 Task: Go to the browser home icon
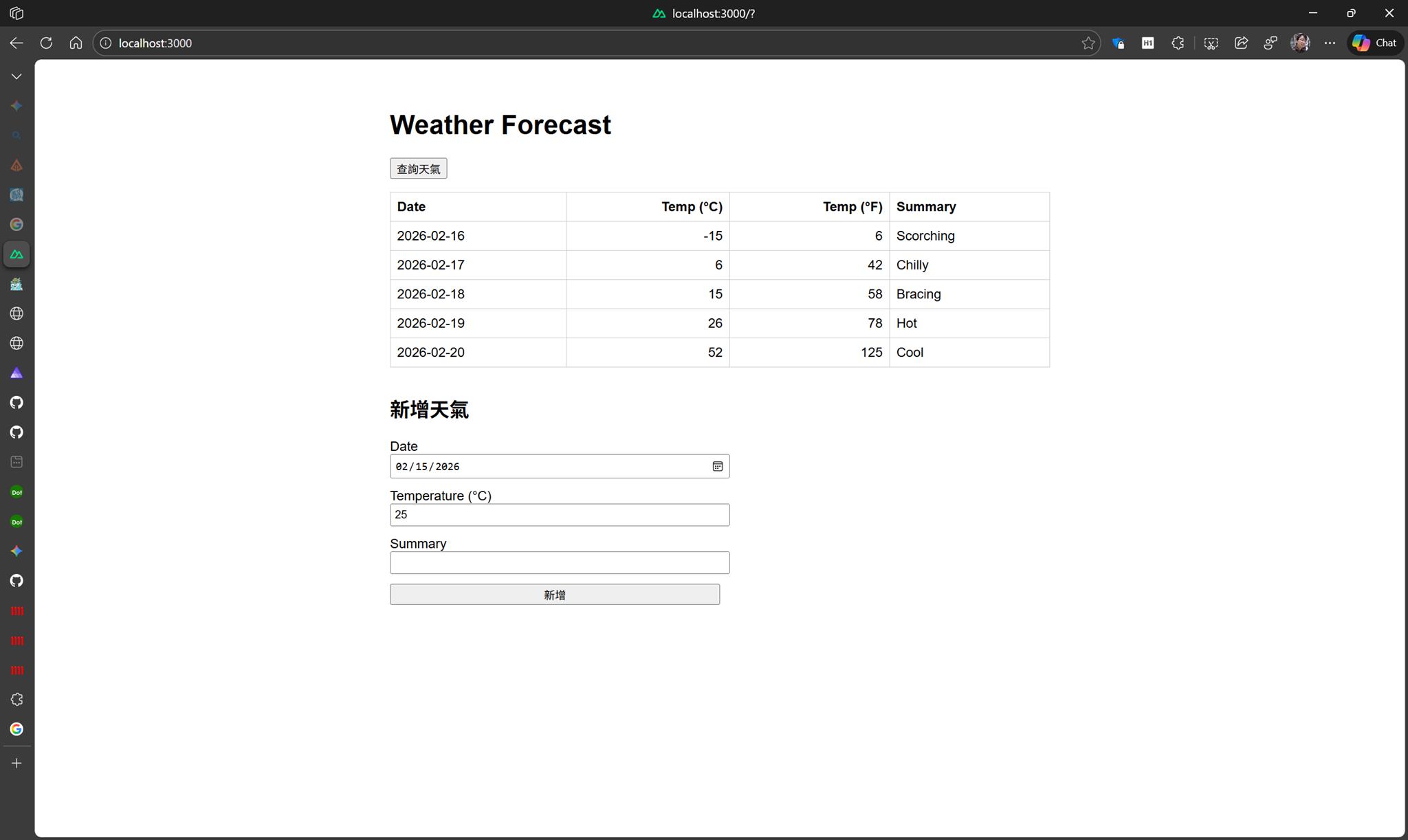[76, 43]
